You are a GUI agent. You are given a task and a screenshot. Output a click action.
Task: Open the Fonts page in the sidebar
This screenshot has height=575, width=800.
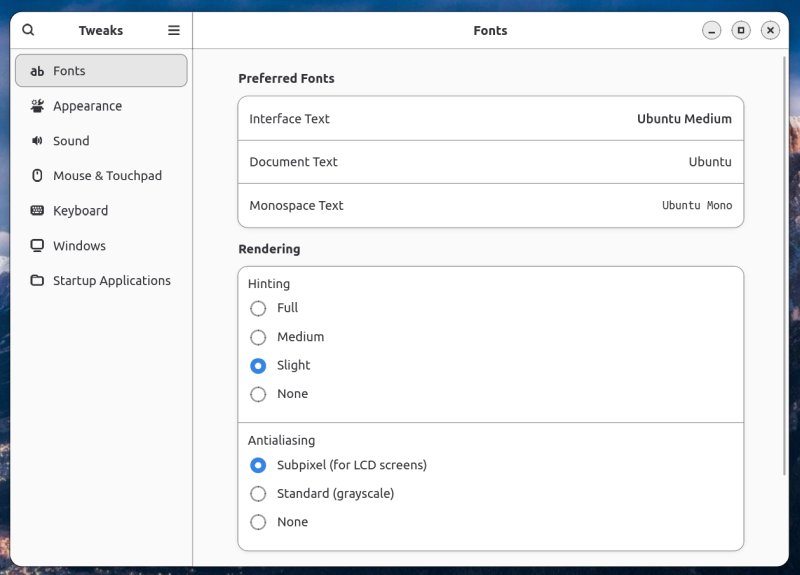tap(101, 71)
